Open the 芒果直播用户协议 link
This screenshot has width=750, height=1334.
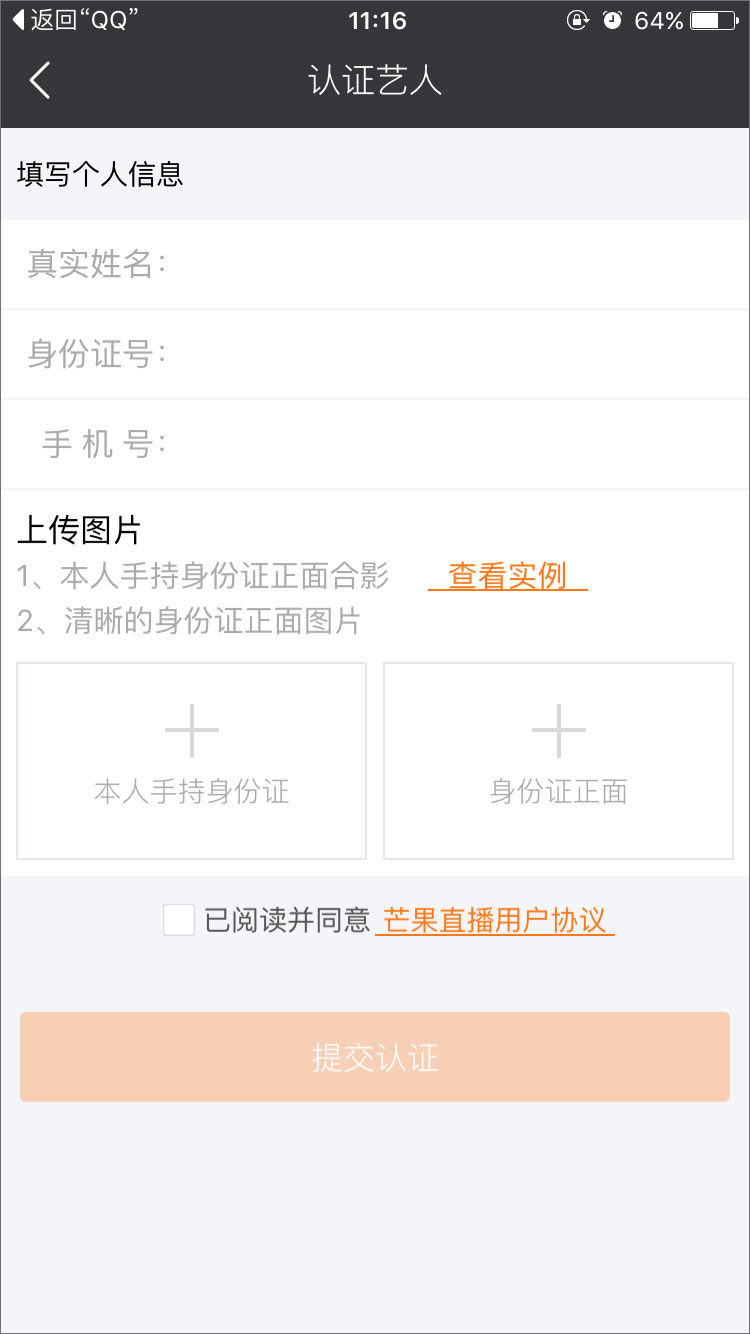[x=495, y=920]
